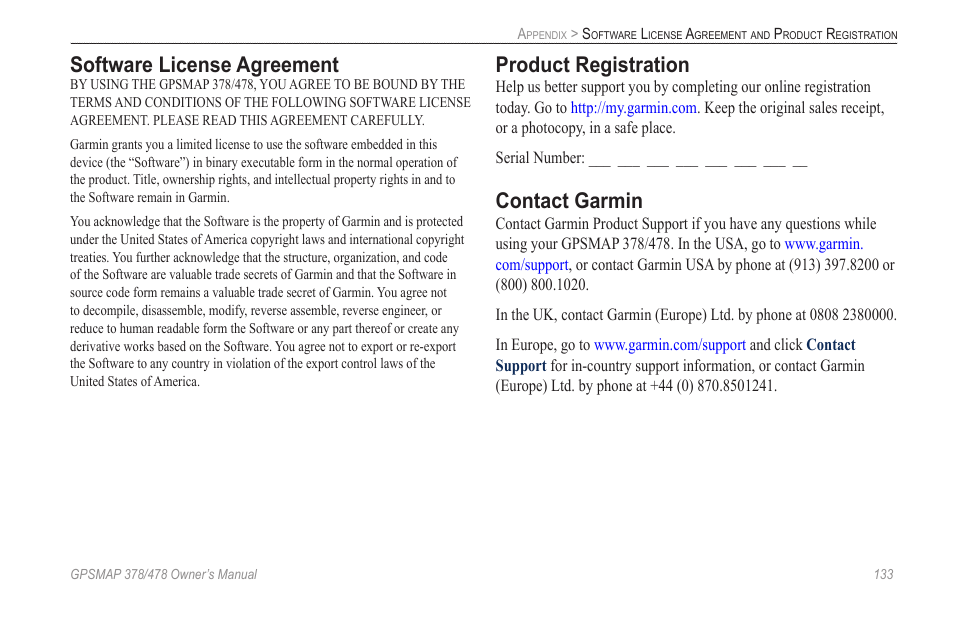Click the "United States of America." final line
The image size is (954, 618).
pyautogui.click(x=134, y=382)
